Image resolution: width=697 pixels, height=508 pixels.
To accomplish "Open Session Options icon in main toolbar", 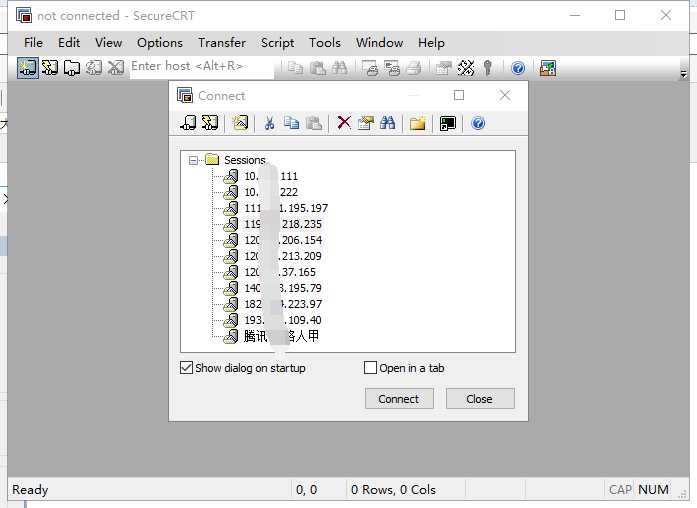I will point(443,68).
